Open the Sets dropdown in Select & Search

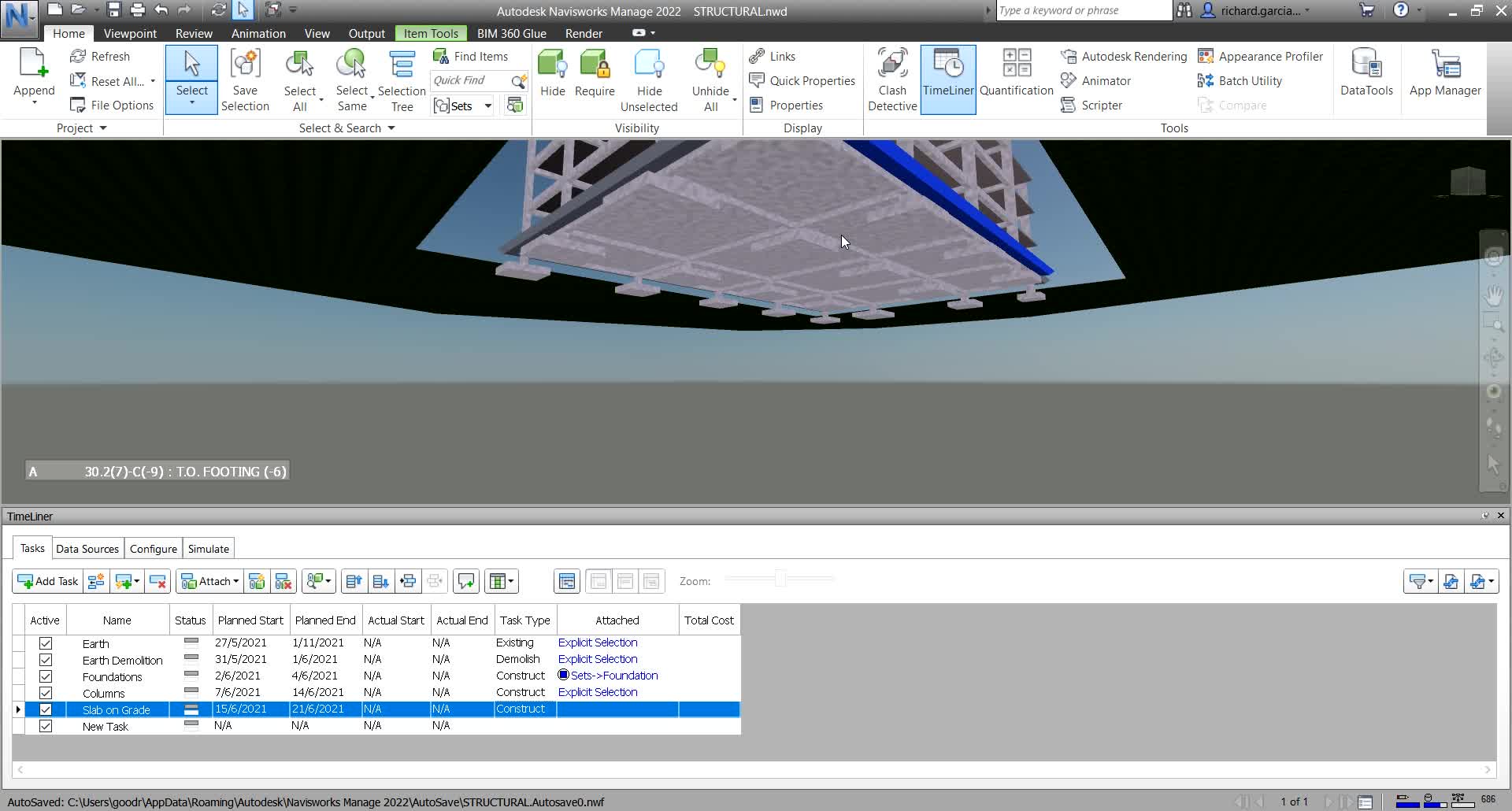(x=487, y=105)
